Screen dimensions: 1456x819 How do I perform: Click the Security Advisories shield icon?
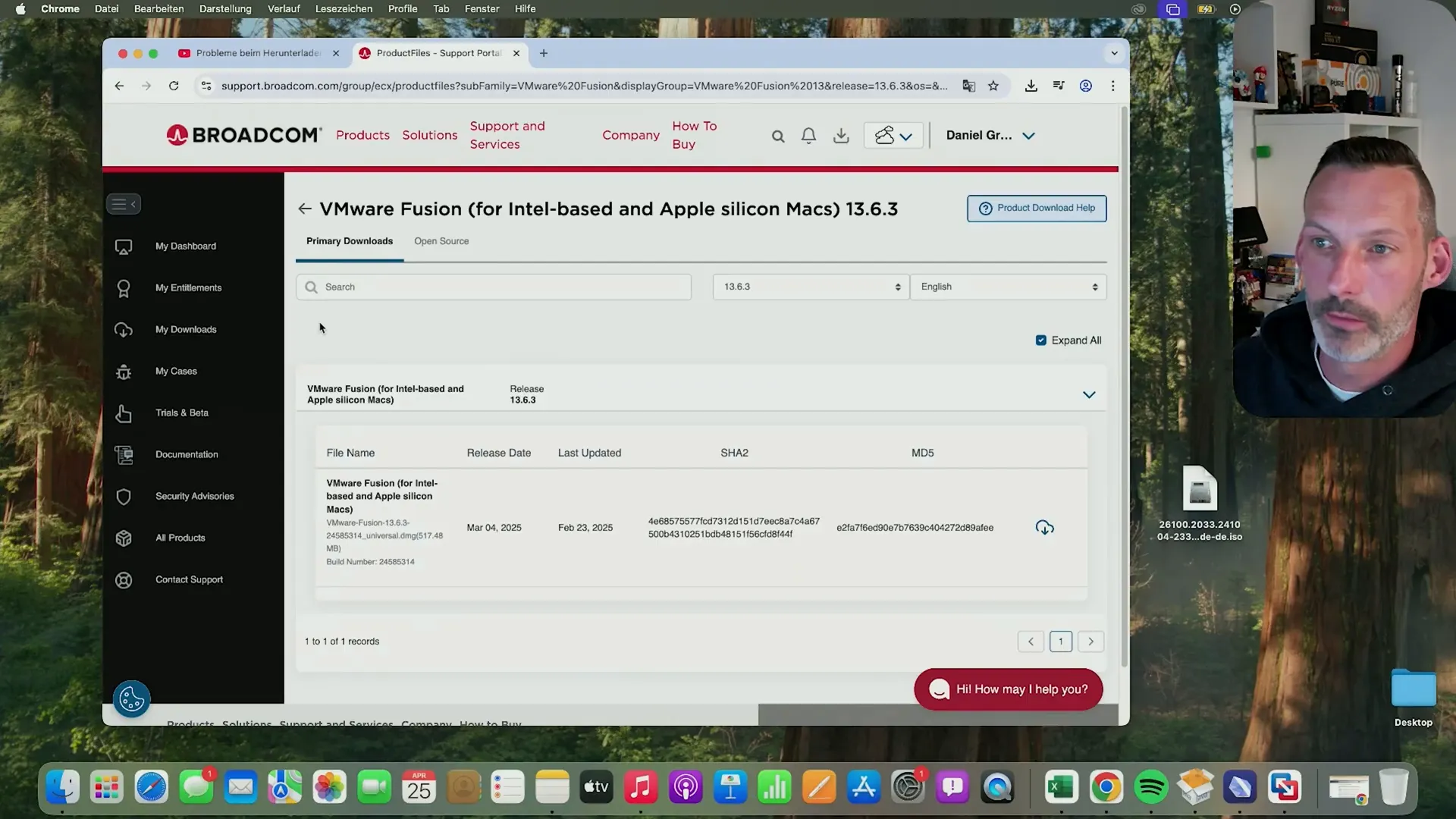pos(124,497)
